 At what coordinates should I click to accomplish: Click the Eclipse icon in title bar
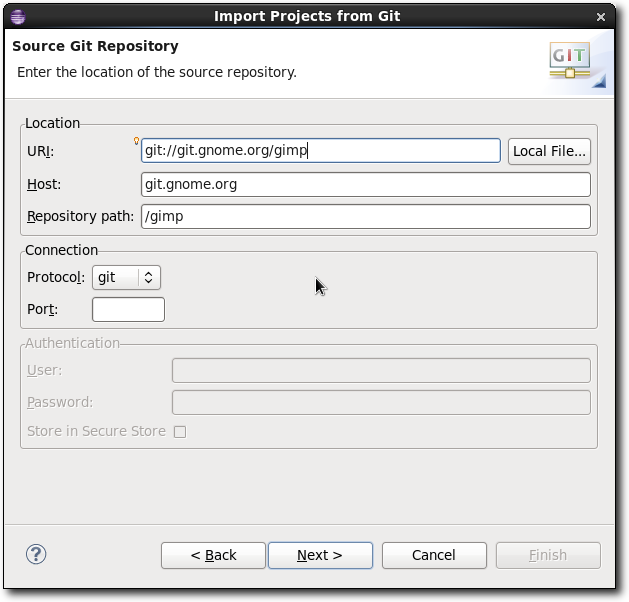[x=16, y=15]
